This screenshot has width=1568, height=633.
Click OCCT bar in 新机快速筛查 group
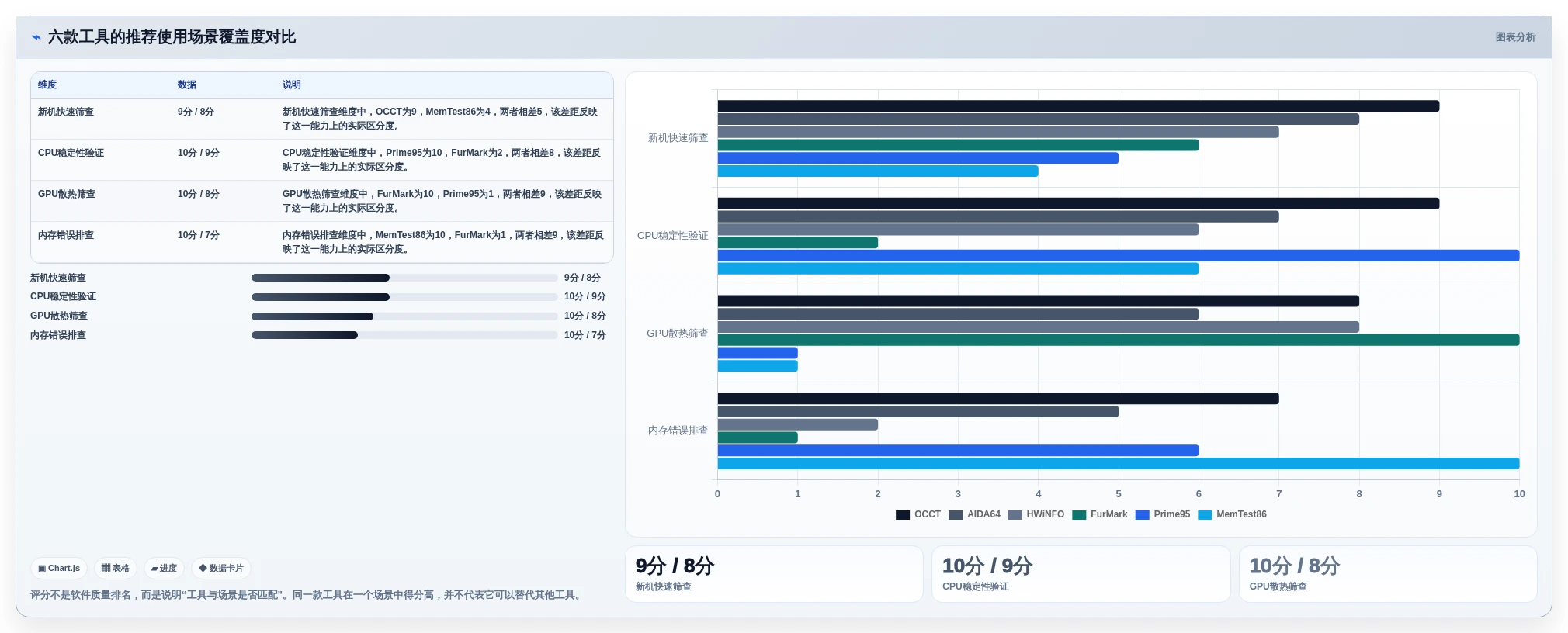tap(1078, 106)
